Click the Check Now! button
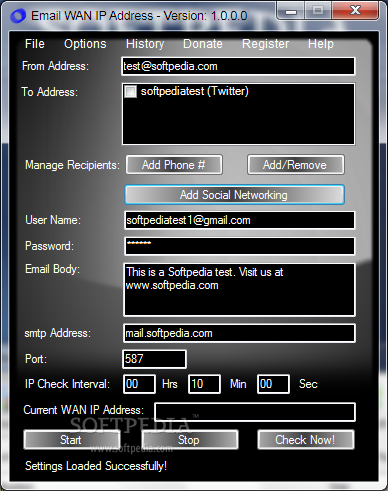The width and height of the screenshot is (388, 491). pyautogui.click(x=306, y=440)
